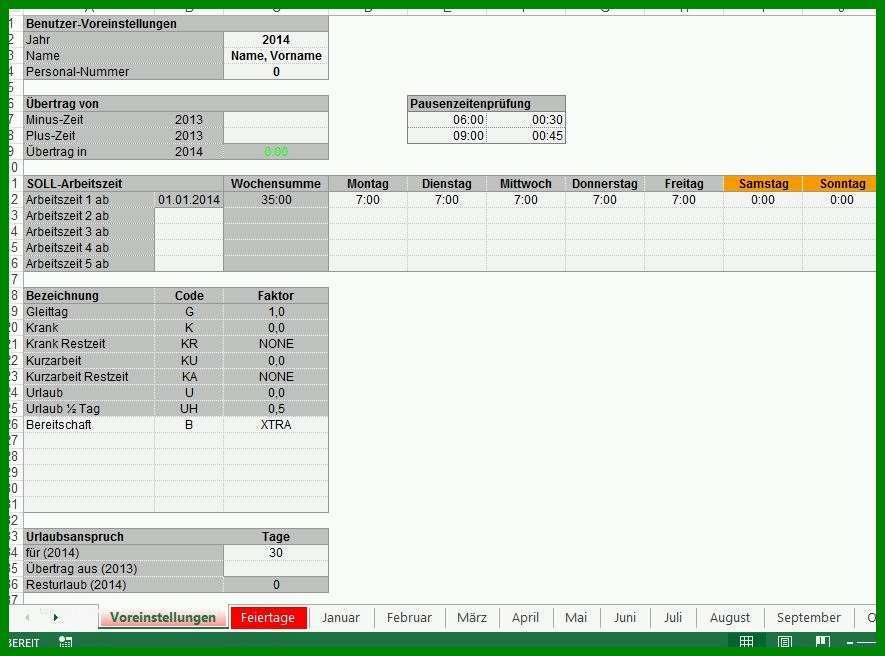
Task: Select the Jahr value cell 2014
Action: point(276,40)
